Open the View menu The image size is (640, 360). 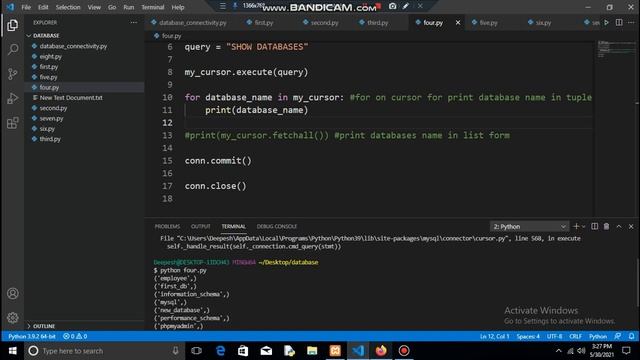94,7
